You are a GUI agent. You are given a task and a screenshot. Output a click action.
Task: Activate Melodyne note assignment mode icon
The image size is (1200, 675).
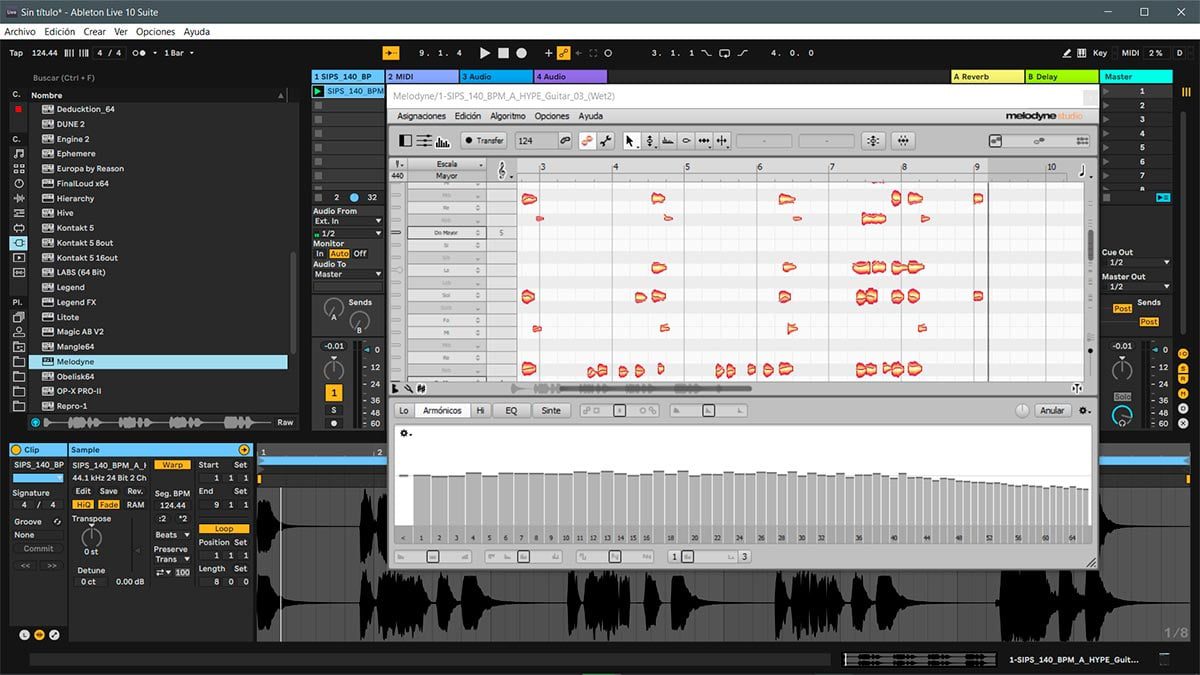(588, 141)
